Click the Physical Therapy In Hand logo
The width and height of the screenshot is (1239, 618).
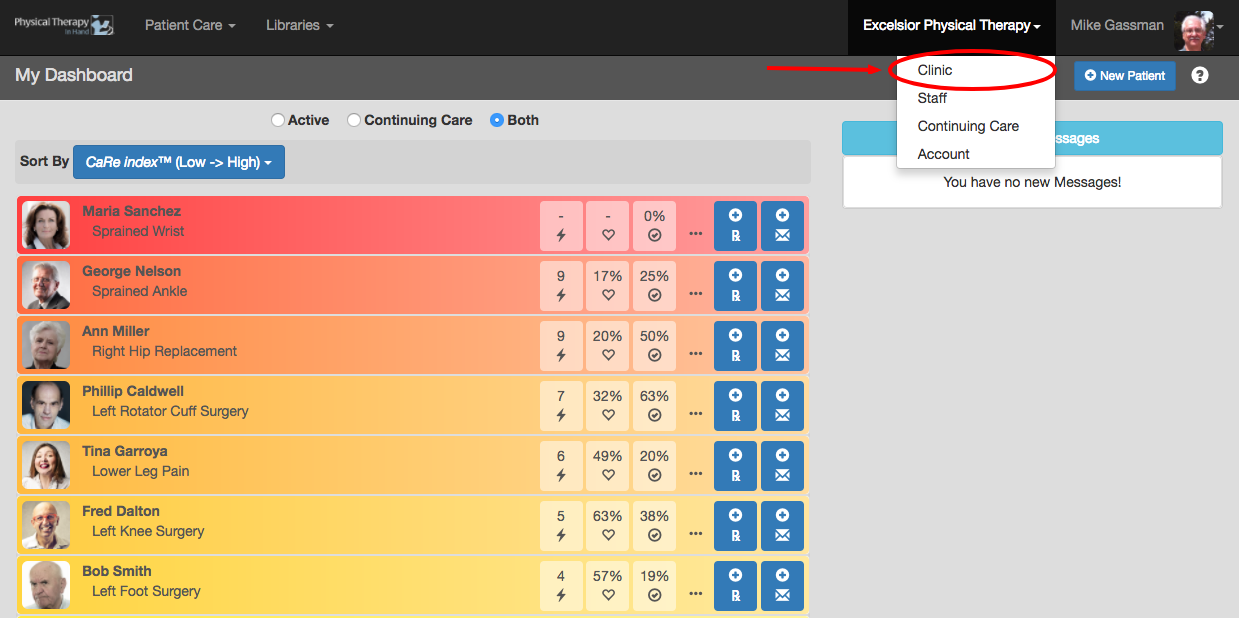point(64,25)
